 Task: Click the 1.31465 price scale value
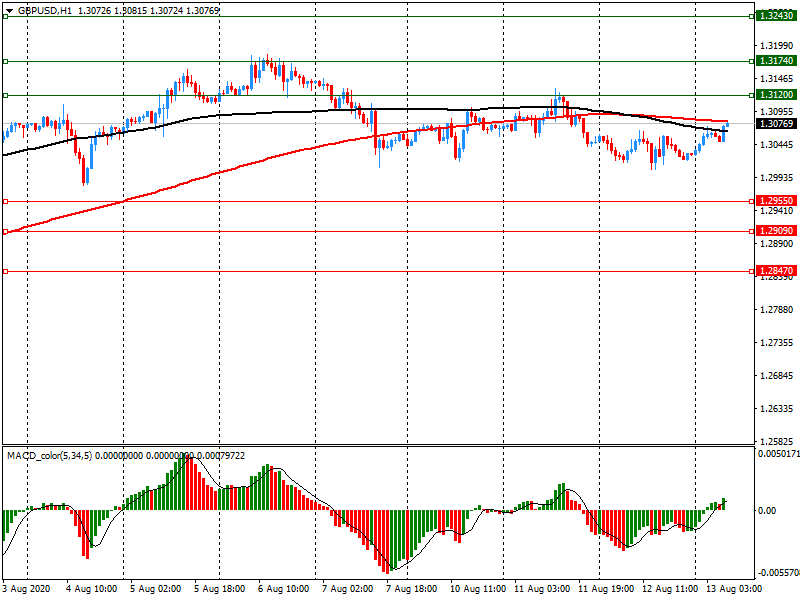click(777, 79)
